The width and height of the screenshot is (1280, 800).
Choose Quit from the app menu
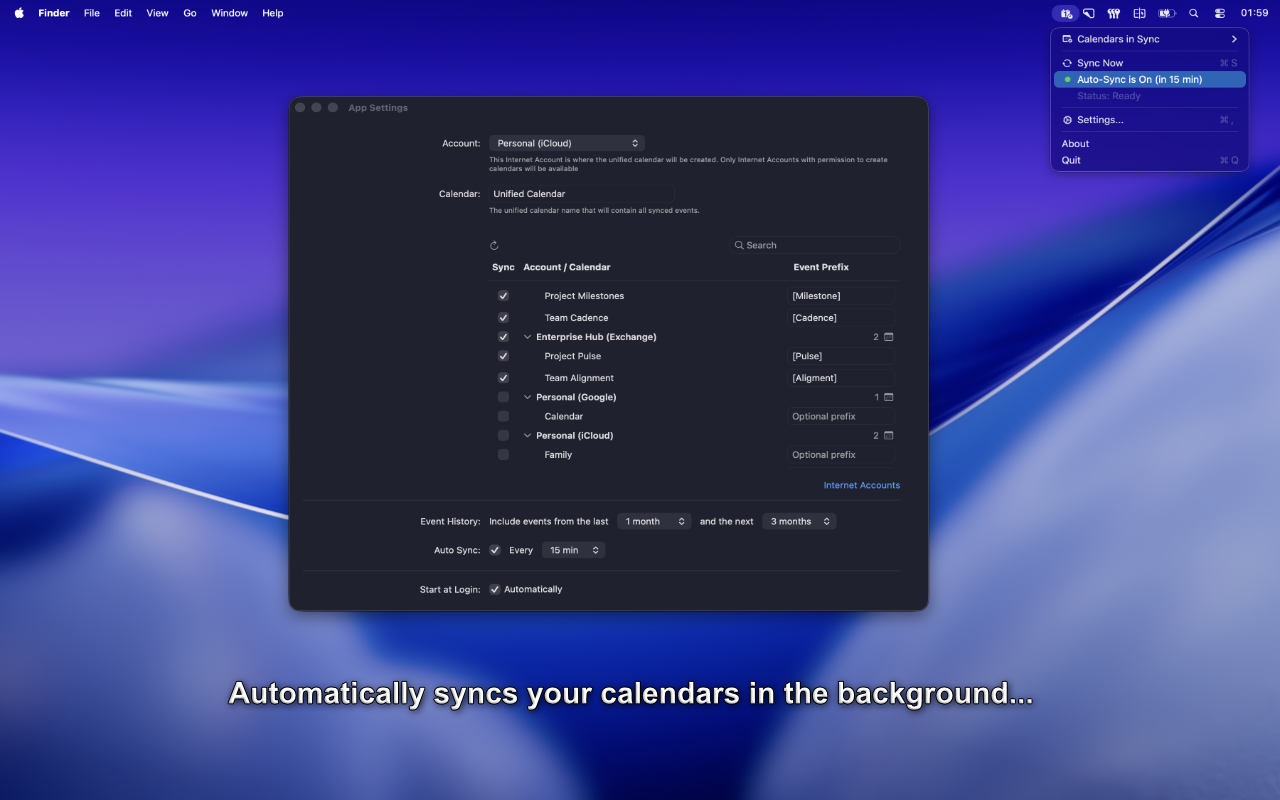click(1071, 160)
